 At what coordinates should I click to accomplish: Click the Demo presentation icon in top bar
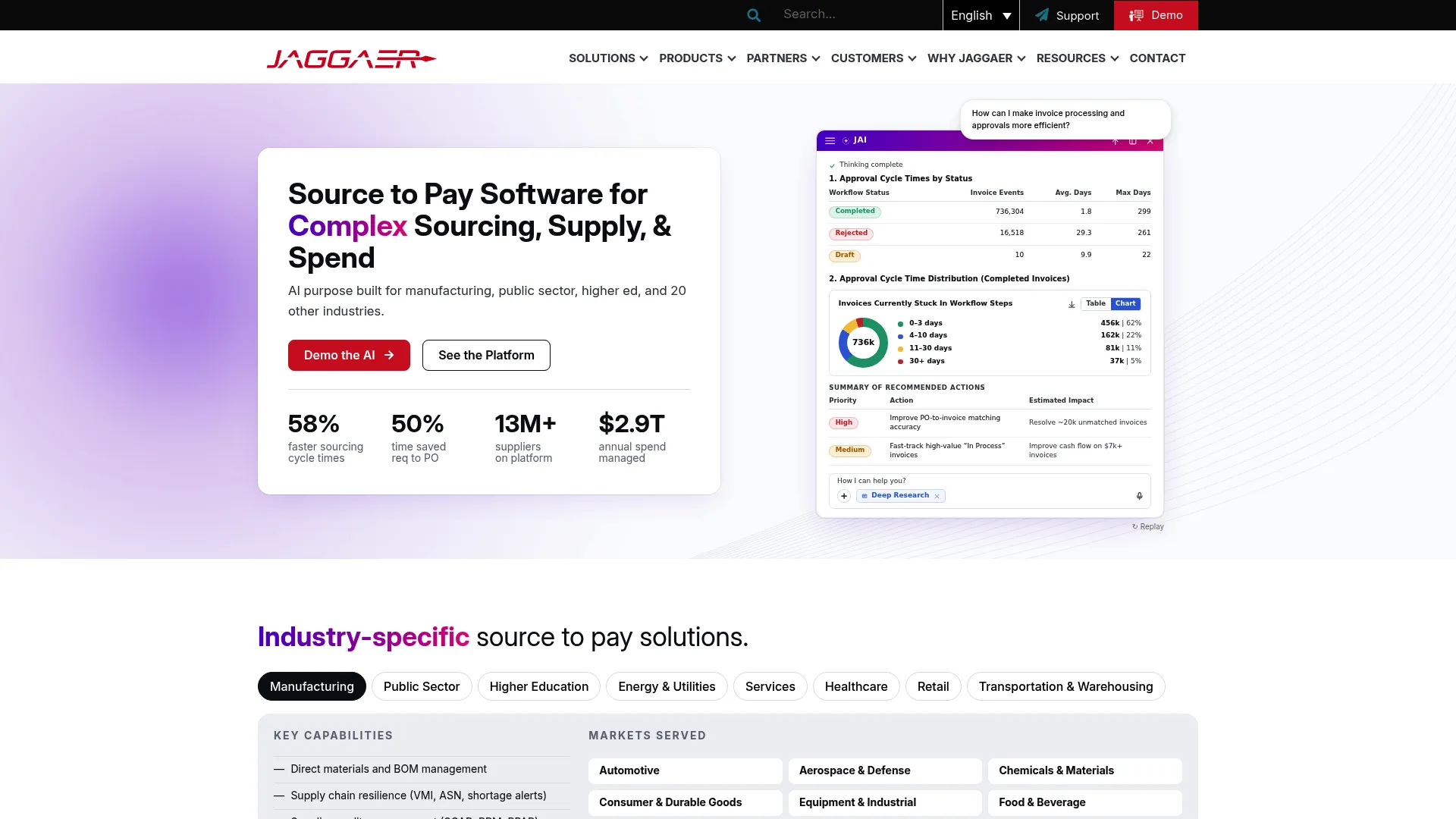[x=1136, y=15]
